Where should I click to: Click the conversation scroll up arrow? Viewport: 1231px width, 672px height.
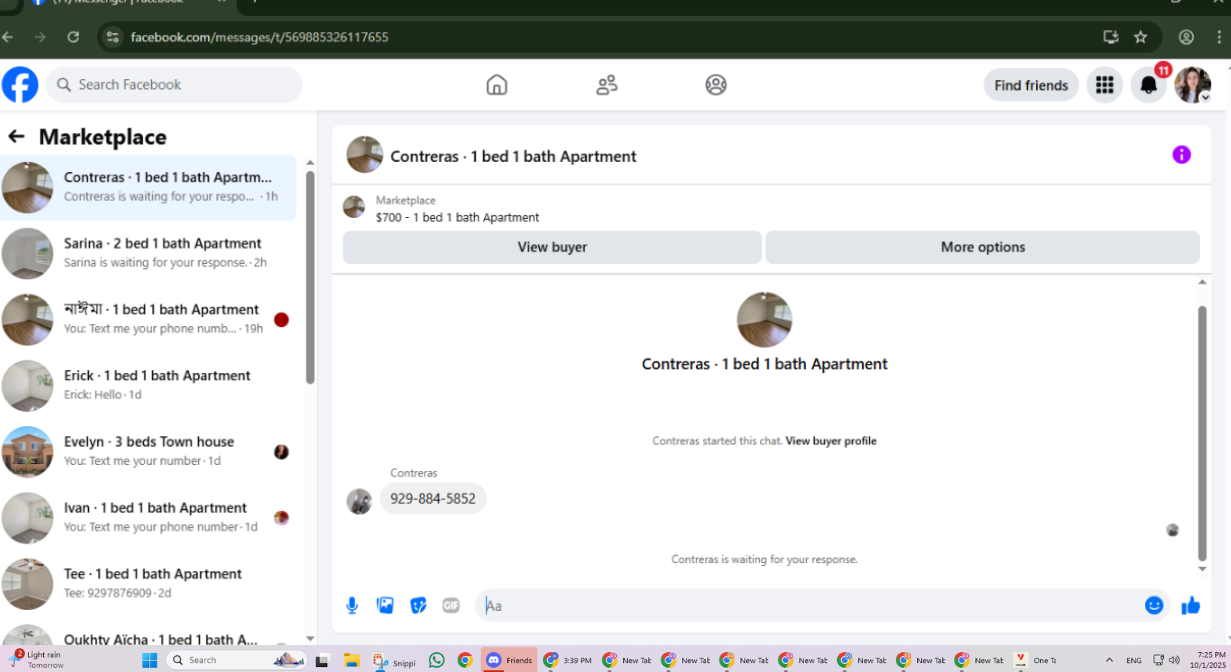tap(1203, 283)
